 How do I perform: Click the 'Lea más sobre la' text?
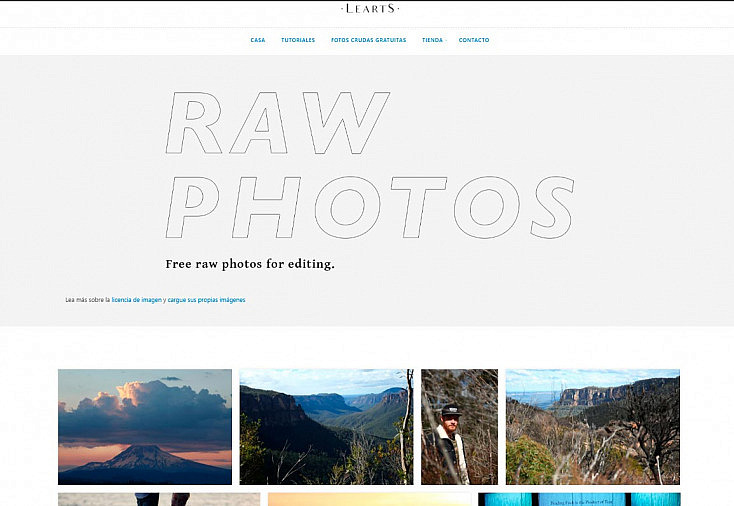click(x=88, y=300)
